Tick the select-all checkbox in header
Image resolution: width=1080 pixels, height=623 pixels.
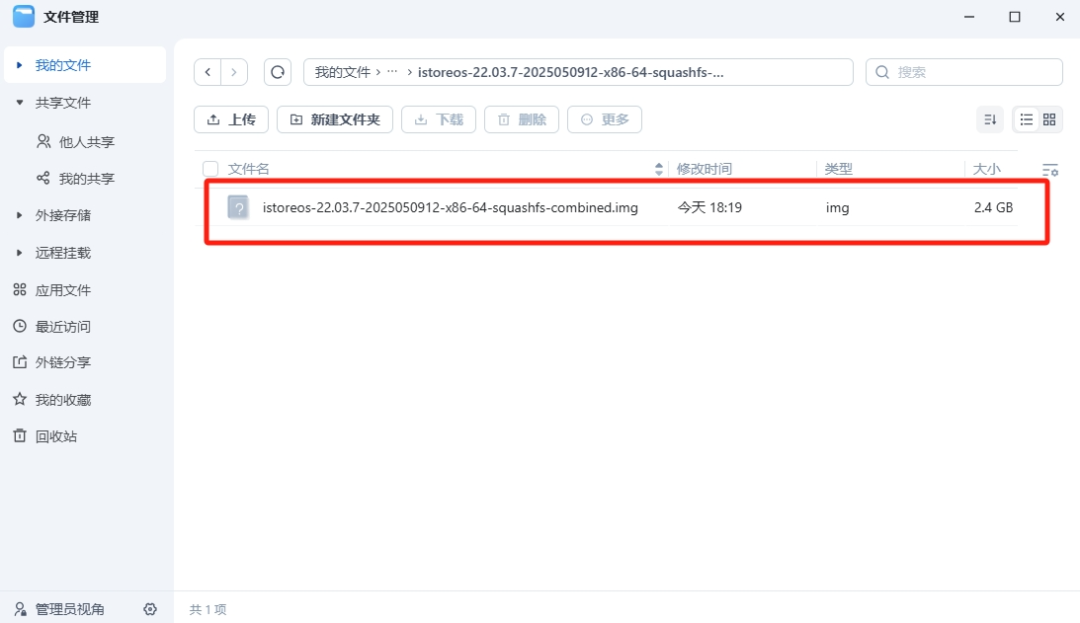click(x=210, y=169)
